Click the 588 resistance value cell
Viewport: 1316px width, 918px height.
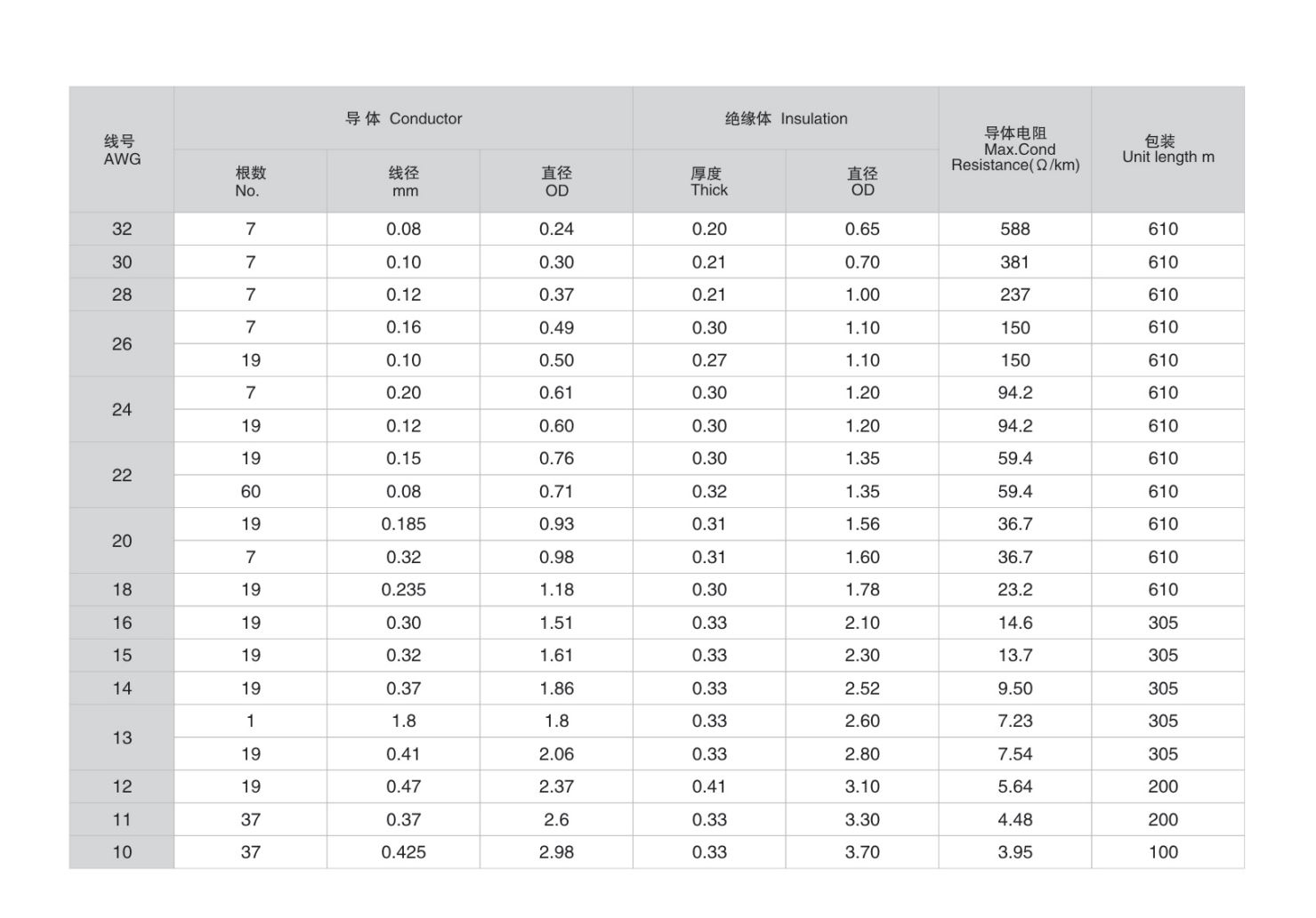point(1015,229)
